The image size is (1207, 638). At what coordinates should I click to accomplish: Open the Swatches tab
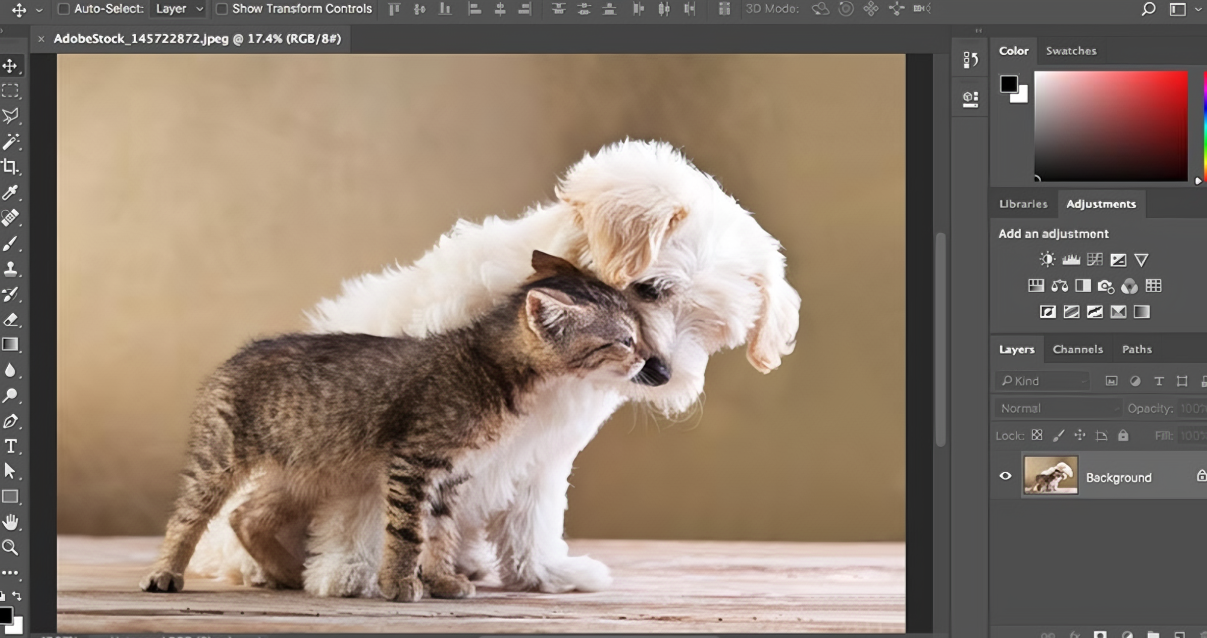coord(1071,50)
